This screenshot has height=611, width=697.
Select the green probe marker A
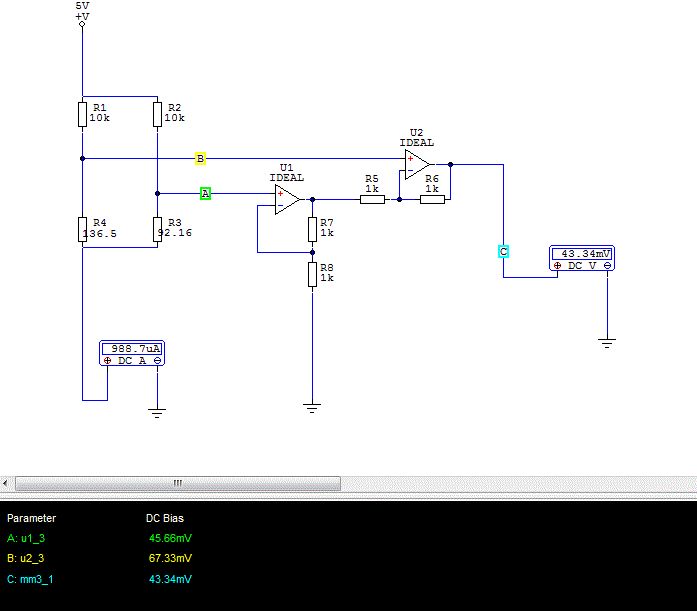[205, 193]
